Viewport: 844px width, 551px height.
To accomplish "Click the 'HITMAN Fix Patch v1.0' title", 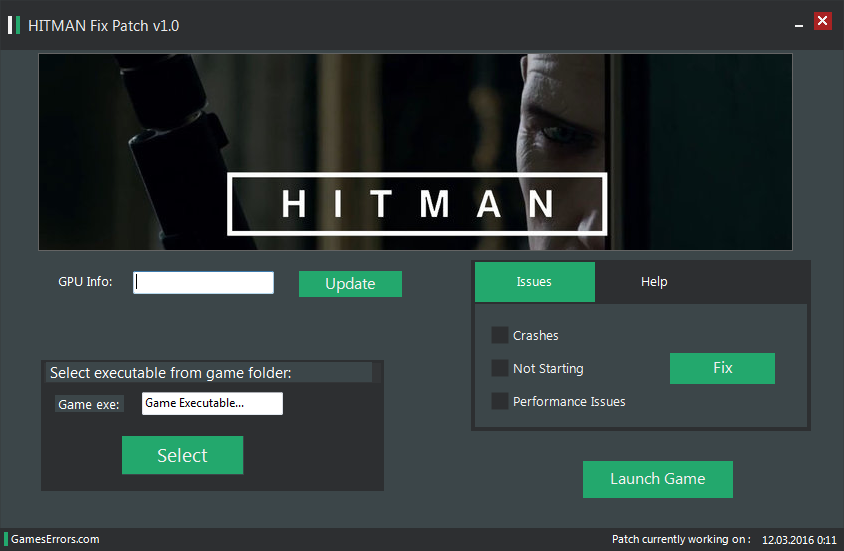I will [x=103, y=26].
